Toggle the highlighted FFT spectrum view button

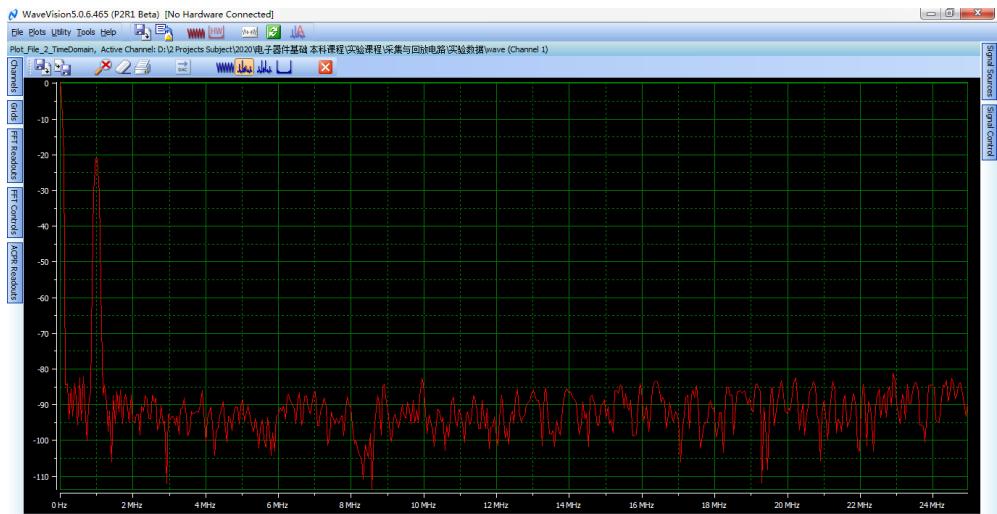click(245, 67)
